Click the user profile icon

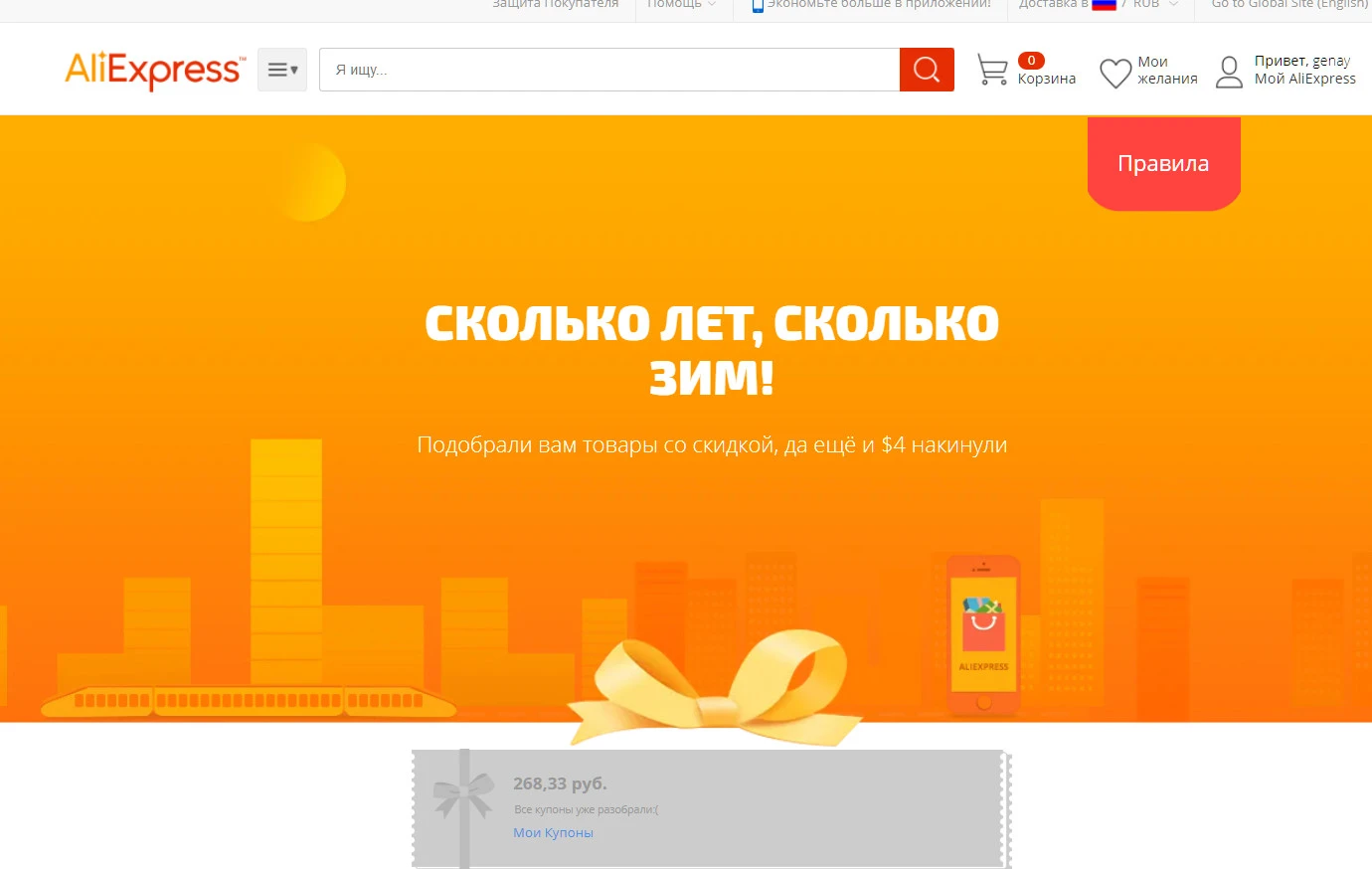pos(1230,72)
